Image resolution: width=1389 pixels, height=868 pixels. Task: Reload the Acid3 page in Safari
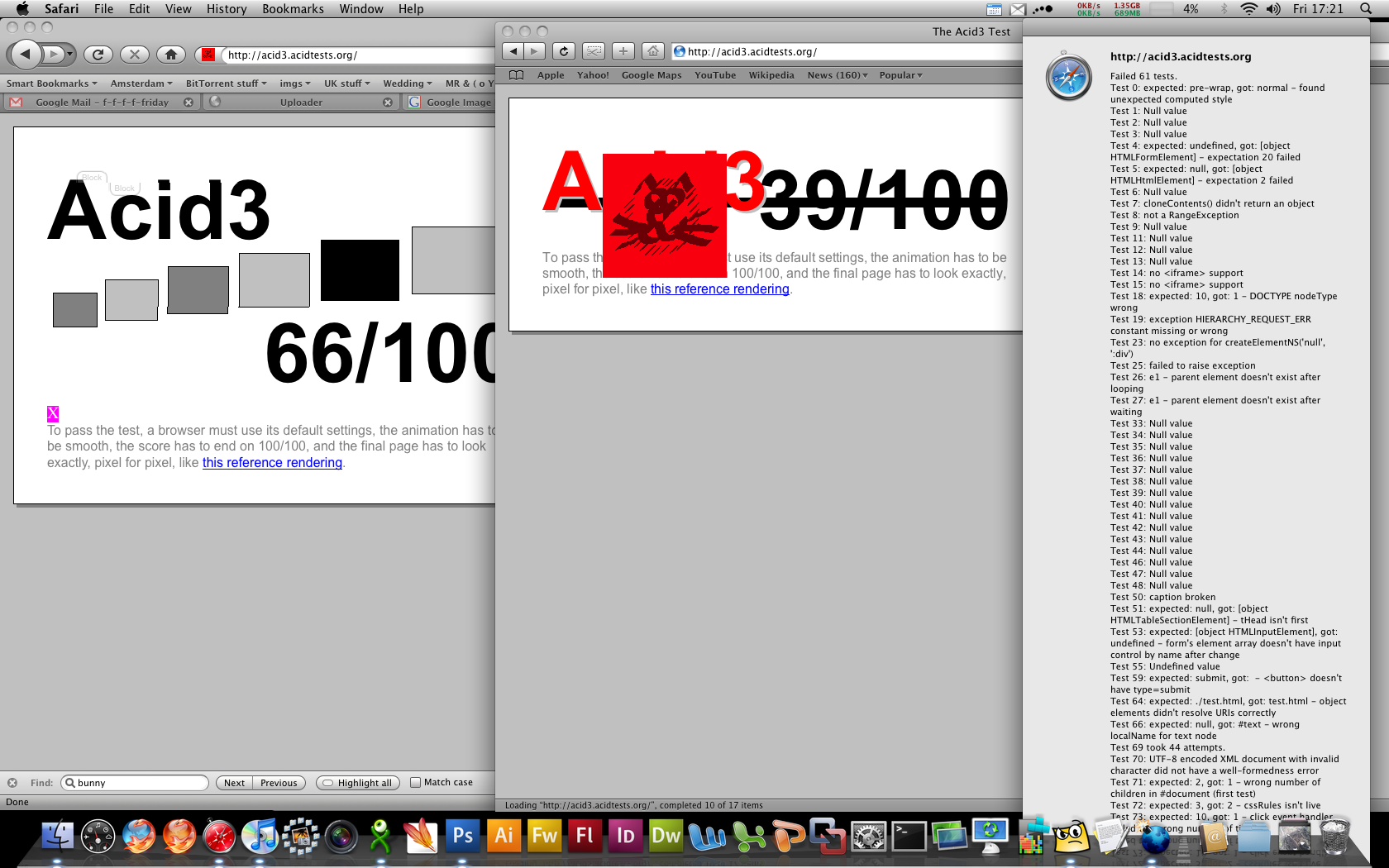coord(564,51)
